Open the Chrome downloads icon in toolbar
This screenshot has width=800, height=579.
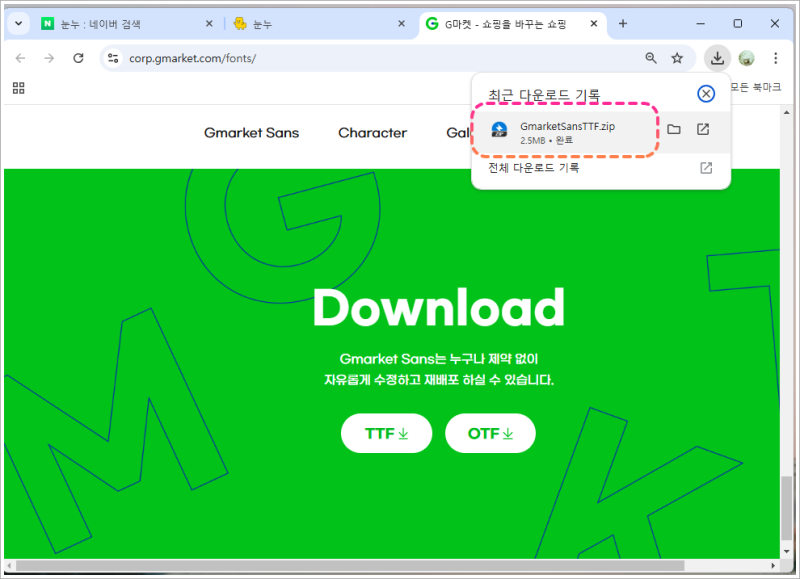coord(717,58)
